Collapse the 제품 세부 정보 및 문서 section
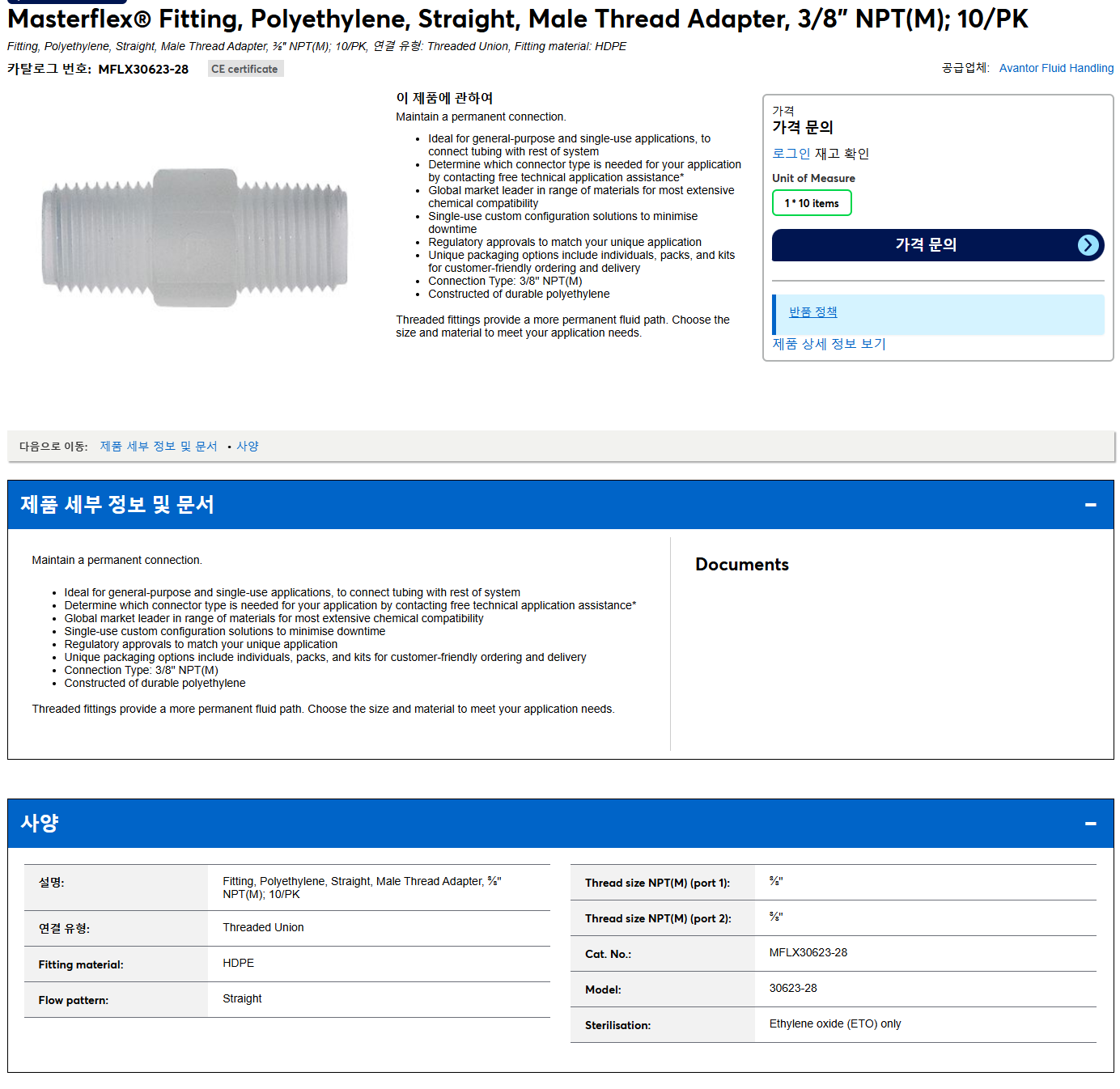Image resolution: width=1120 pixels, height=1089 pixels. coord(1090,505)
